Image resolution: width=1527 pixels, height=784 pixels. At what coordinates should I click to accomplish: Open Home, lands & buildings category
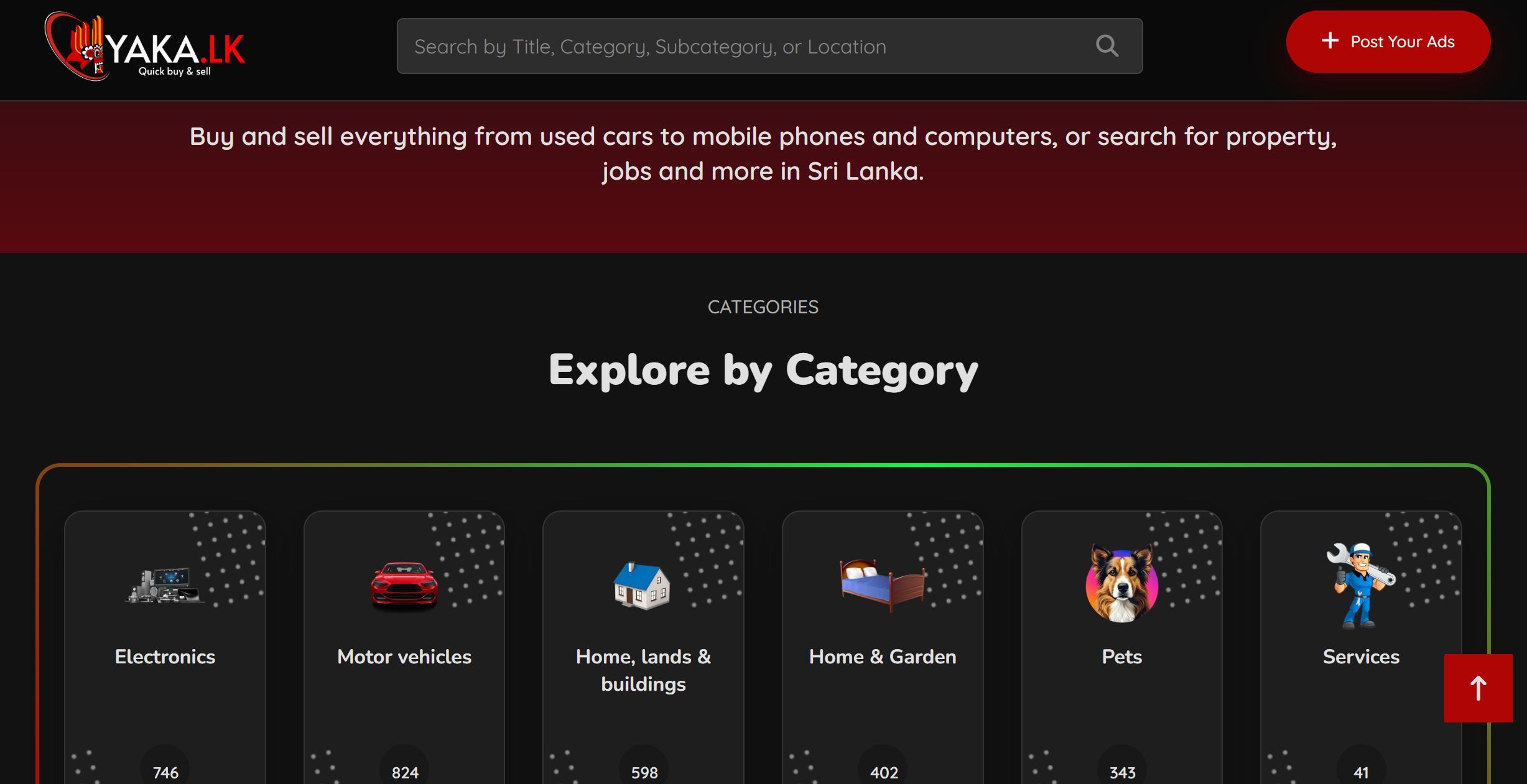(643, 670)
